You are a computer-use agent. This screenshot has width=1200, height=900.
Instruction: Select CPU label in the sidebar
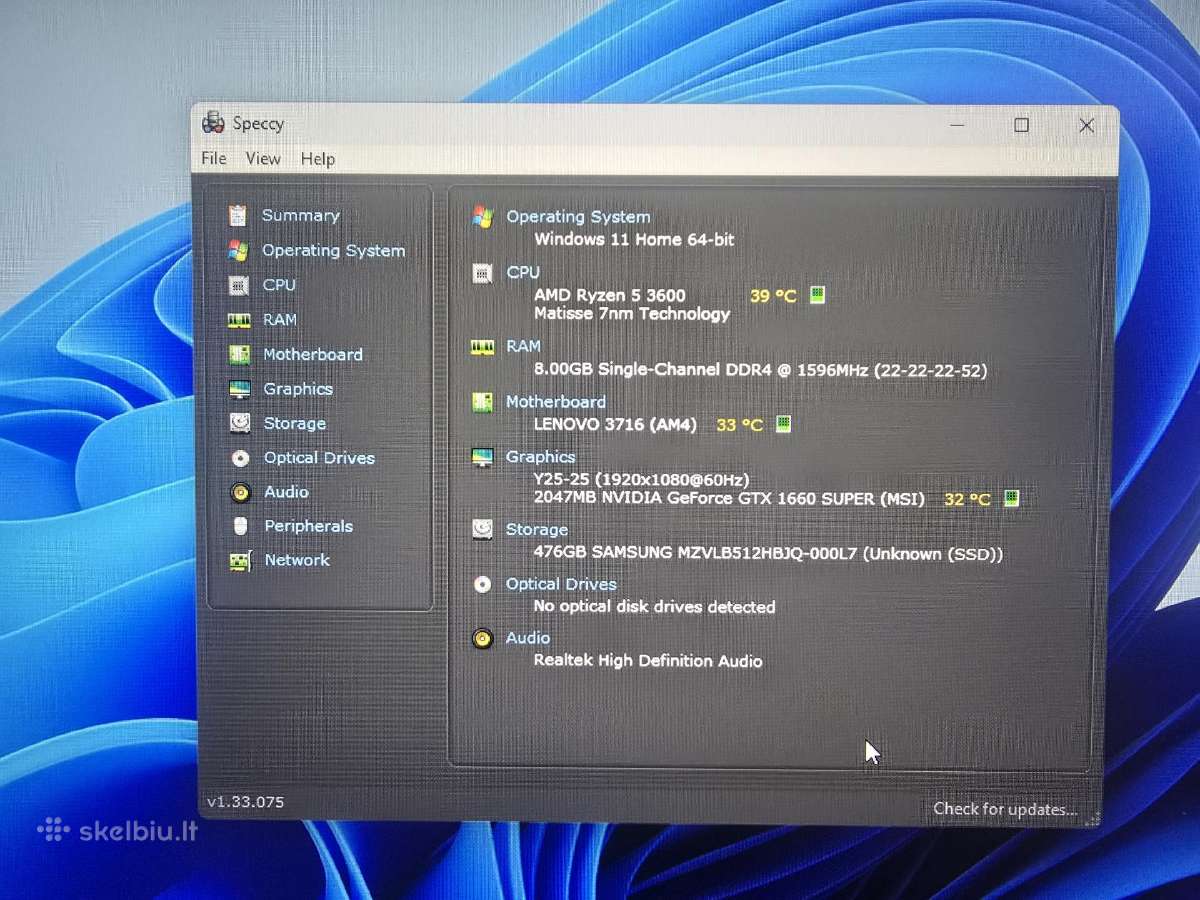tap(279, 285)
